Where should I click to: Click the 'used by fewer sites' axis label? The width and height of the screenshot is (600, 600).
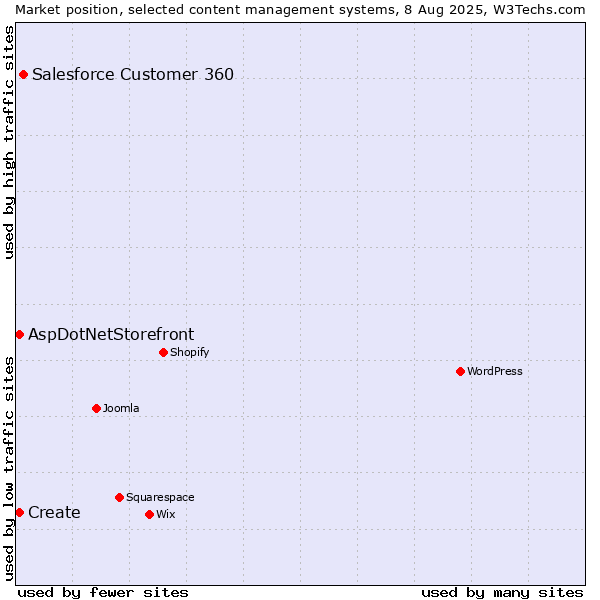pyautogui.click(x=103, y=593)
